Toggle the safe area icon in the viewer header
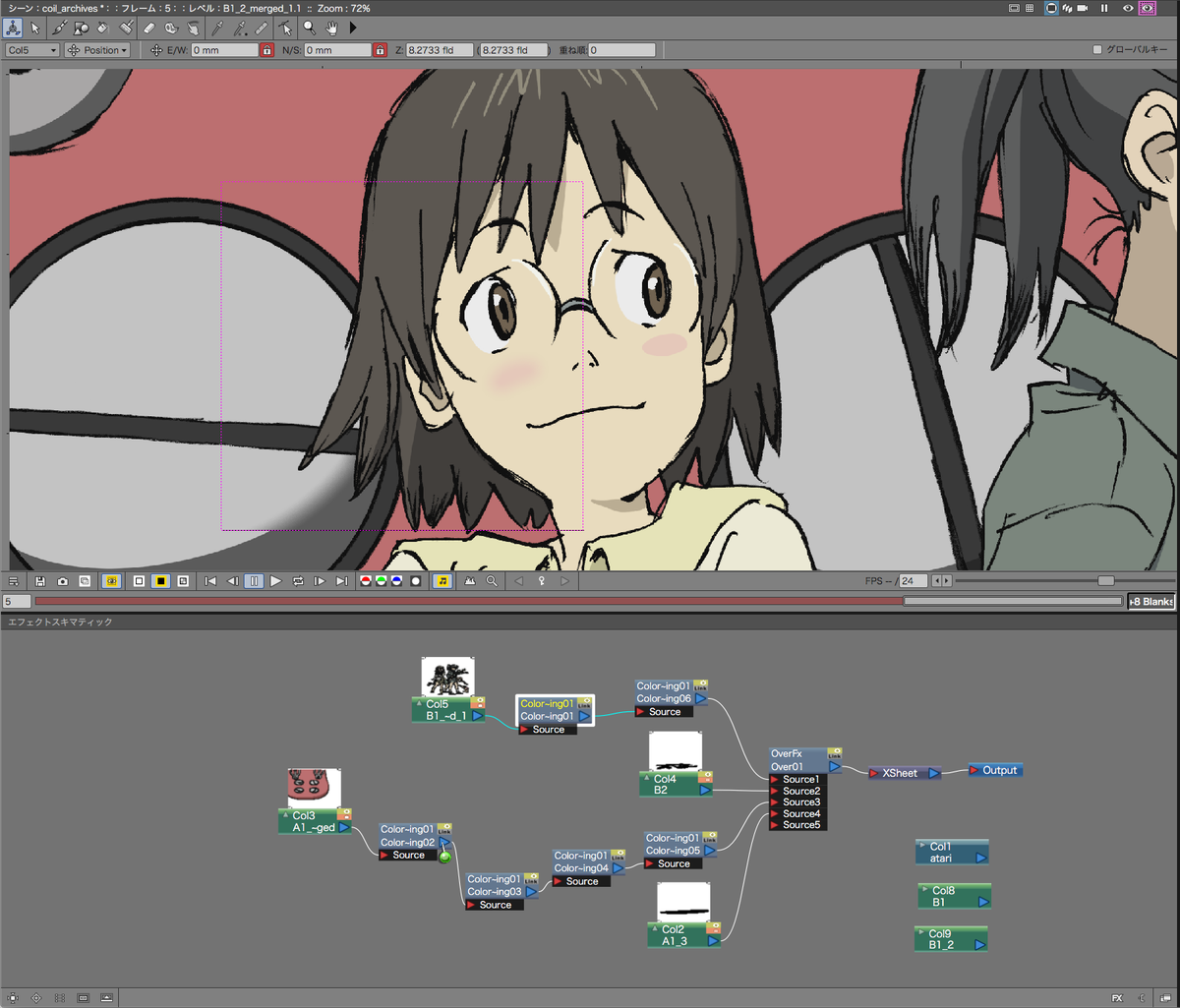The image size is (1180, 1008). 1014,8
